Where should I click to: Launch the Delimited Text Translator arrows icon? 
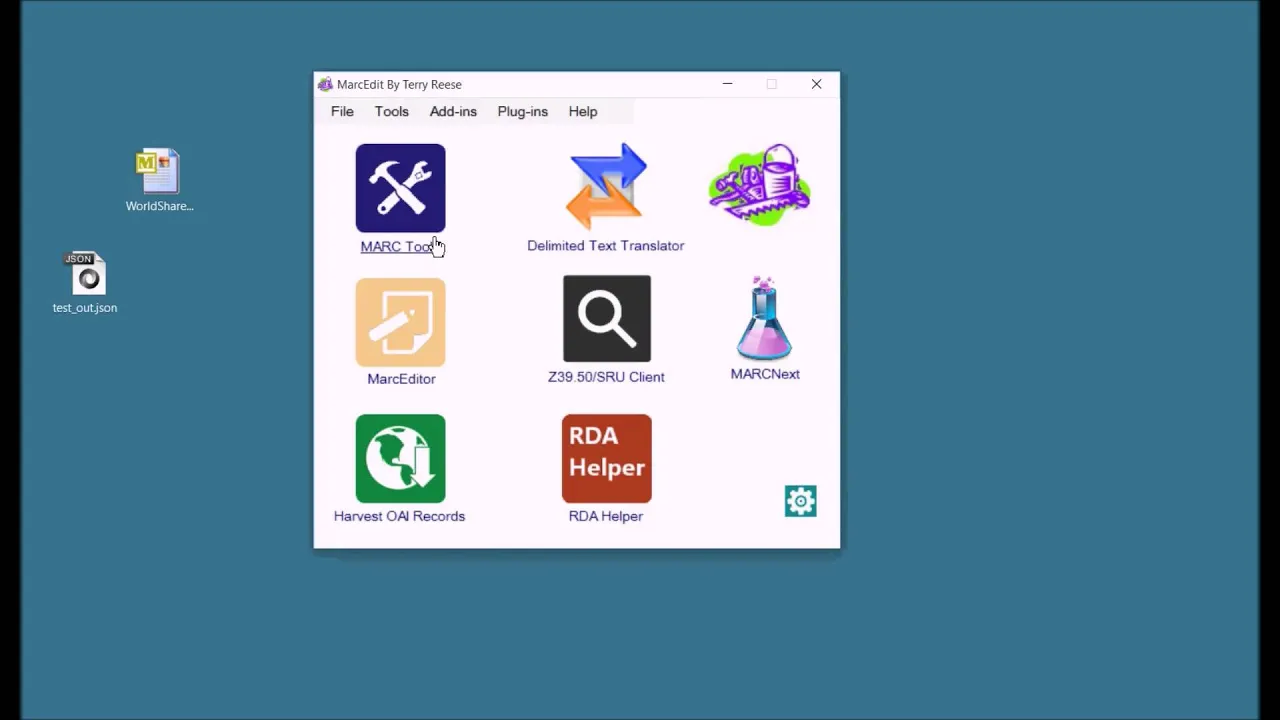point(606,186)
